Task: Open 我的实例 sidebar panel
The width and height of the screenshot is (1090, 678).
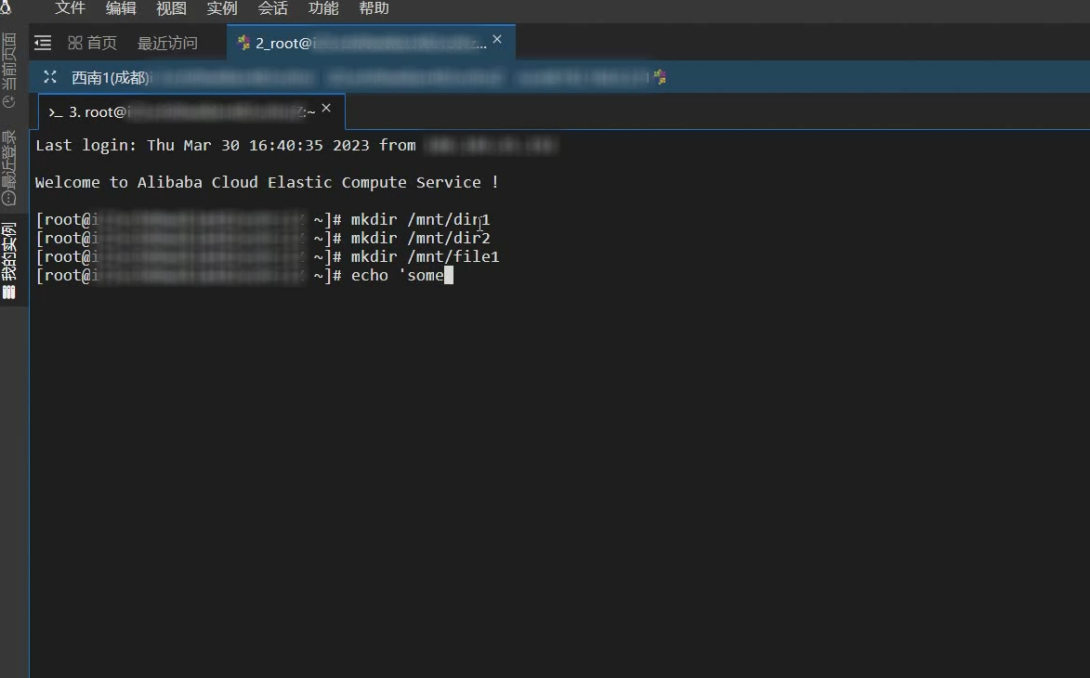Action: point(9,261)
